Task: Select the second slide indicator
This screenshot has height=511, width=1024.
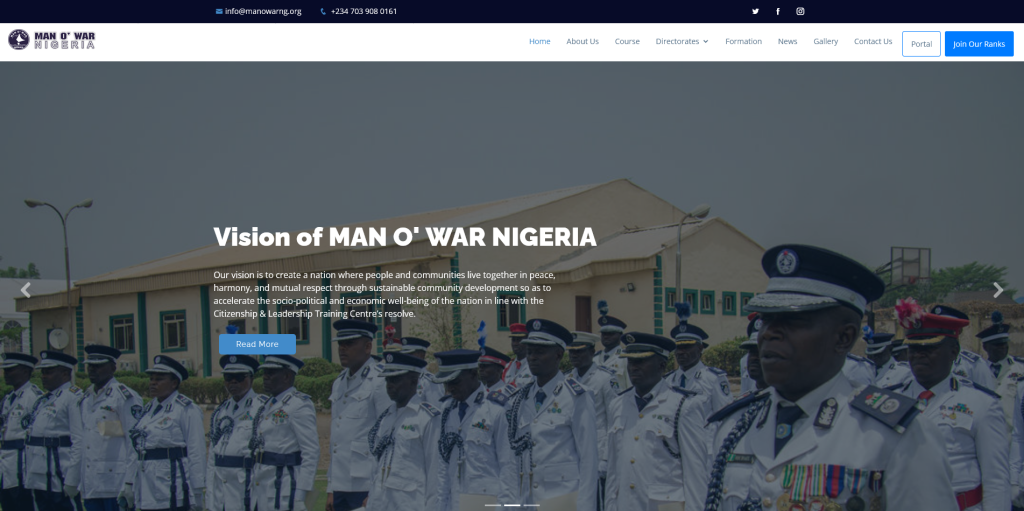Action: tap(512, 505)
